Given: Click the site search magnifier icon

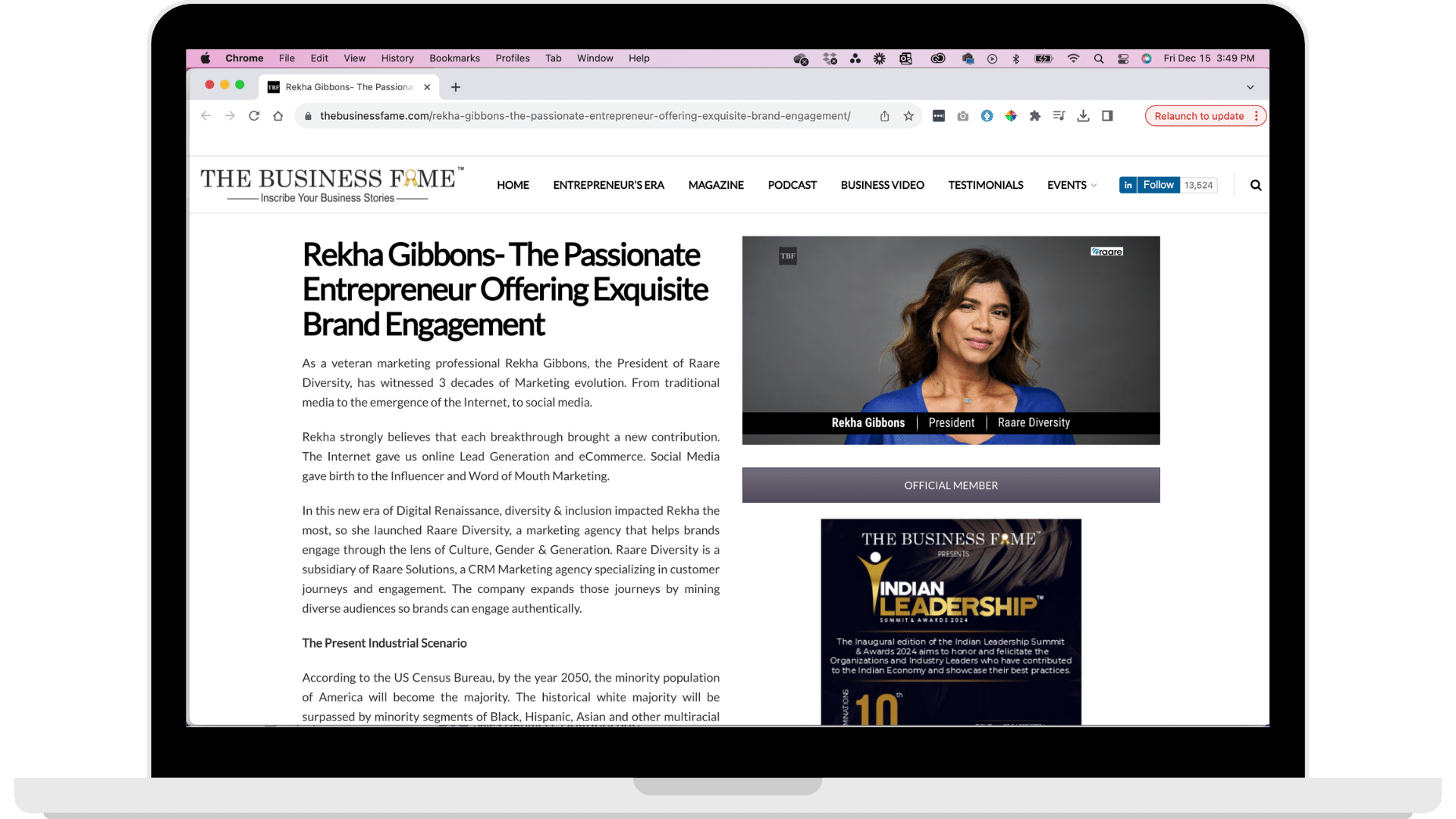Looking at the screenshot, I should point(1256,185).
